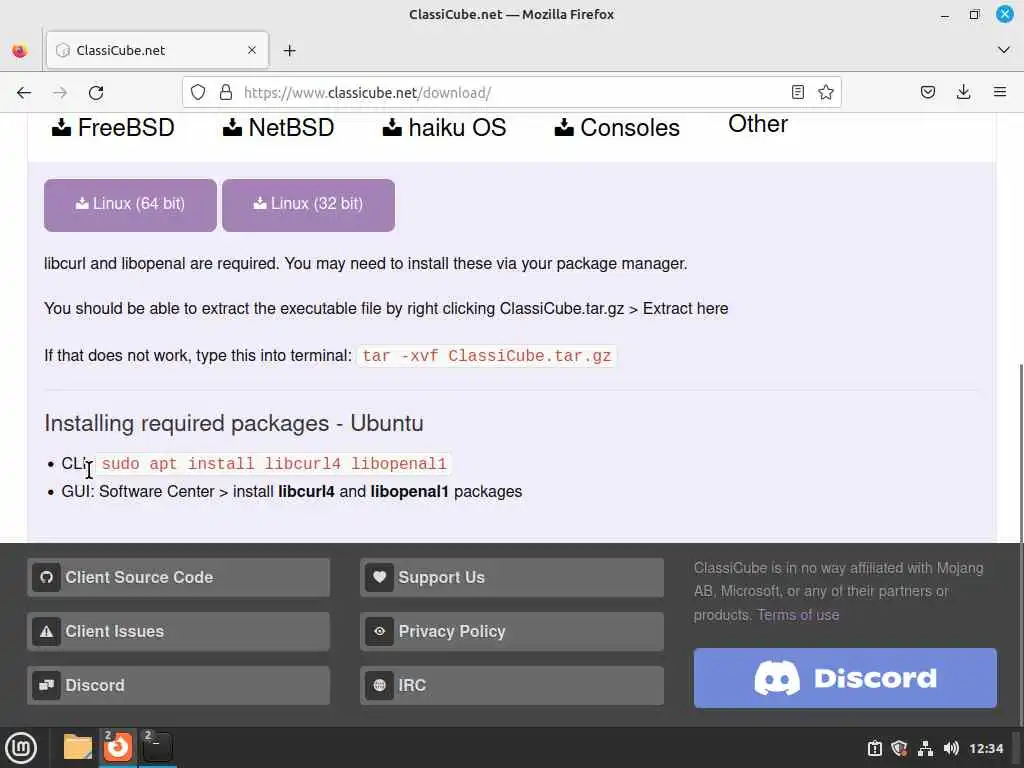Switch to the haiku OS download tab
This screenshot has width=1024, height=768.
(x=444, y=127)
